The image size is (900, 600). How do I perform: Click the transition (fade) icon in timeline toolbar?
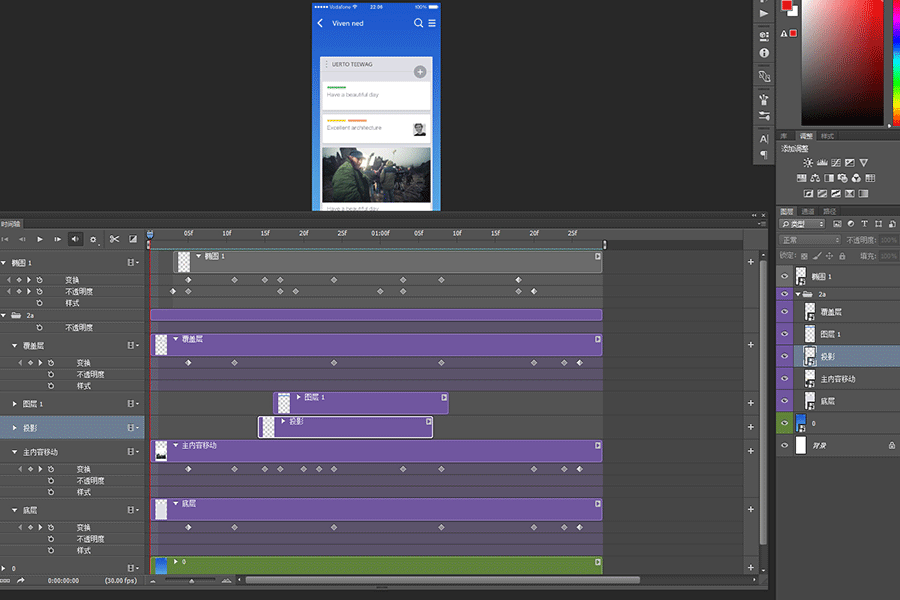click(x=133, y=239)
